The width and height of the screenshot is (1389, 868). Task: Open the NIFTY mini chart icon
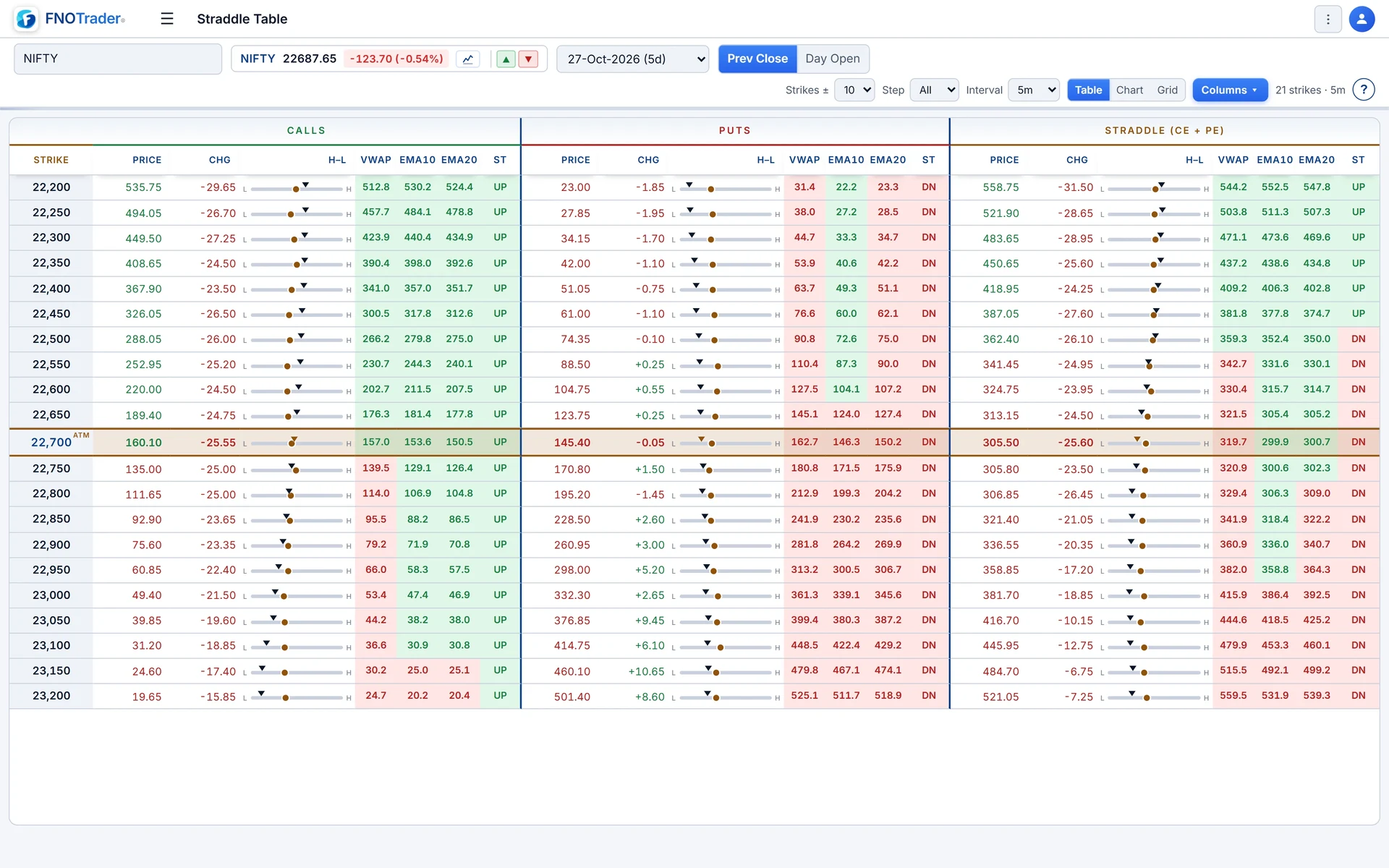click(x=468, y=59)
